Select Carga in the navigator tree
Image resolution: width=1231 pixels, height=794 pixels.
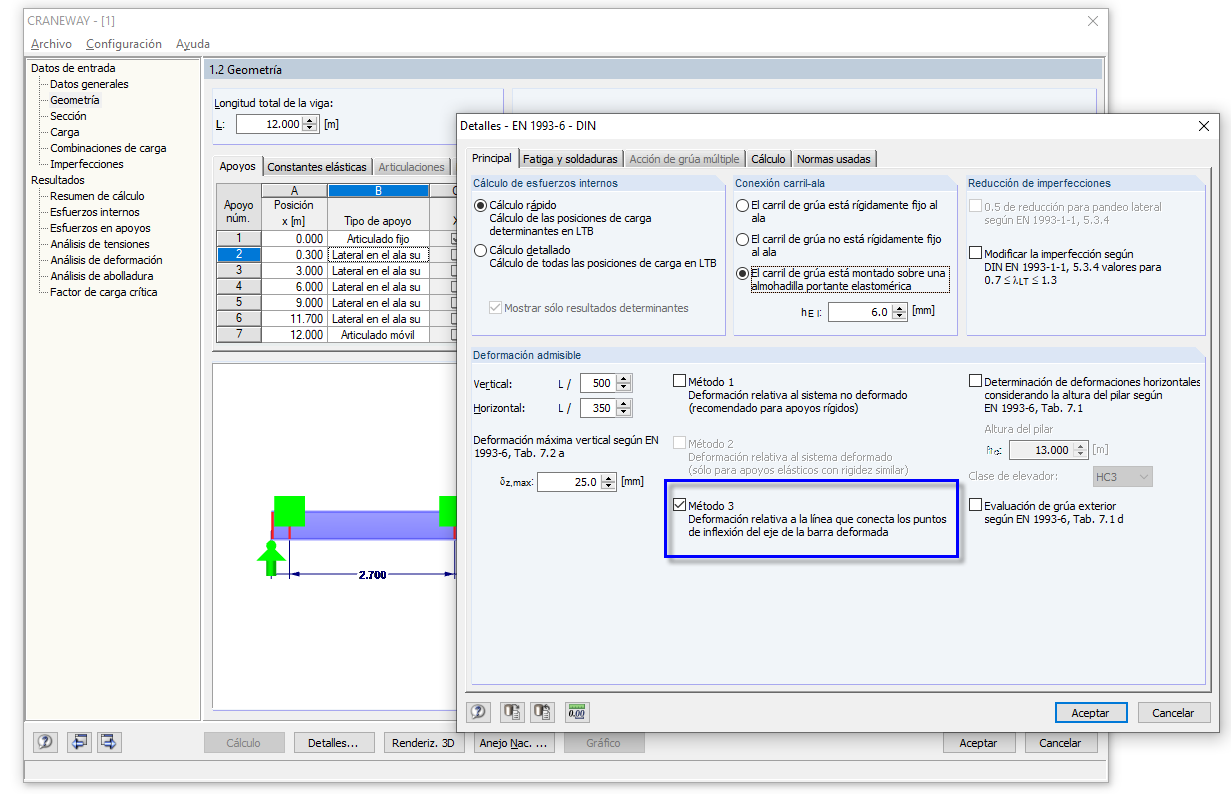[x=65, y=132]
